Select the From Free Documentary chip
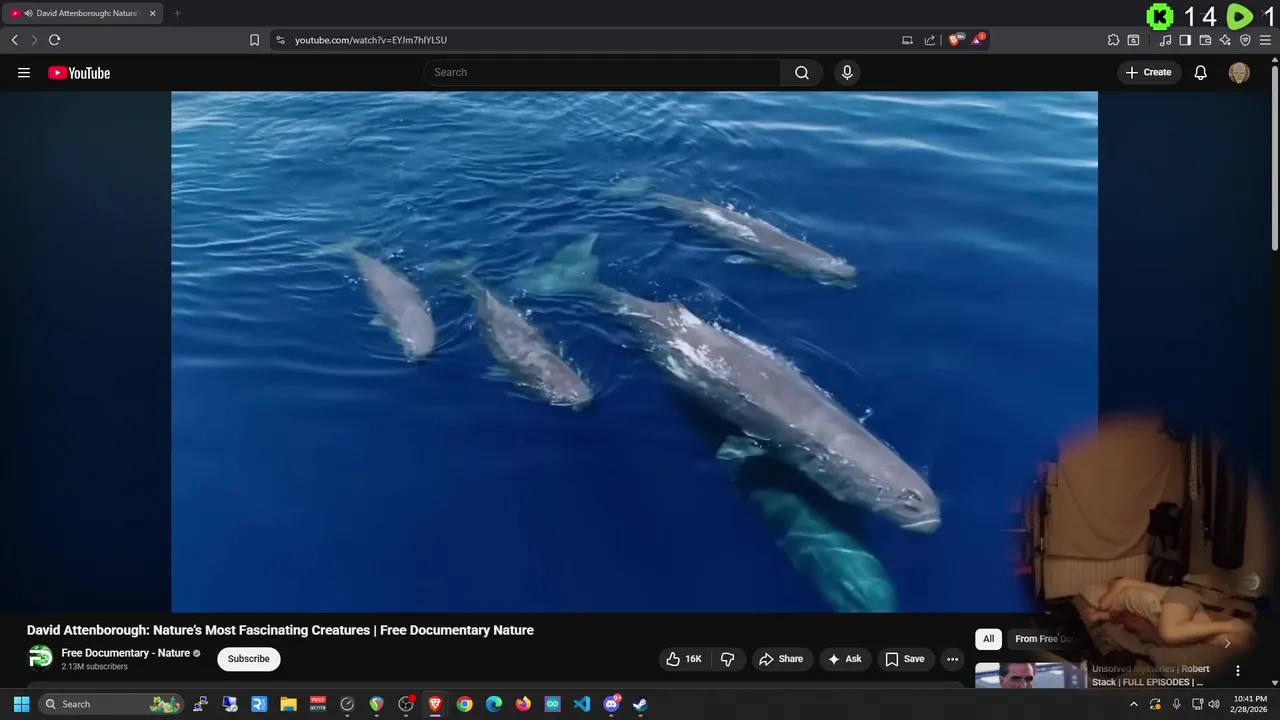The height and width of the screenshot is (720, 1280). [1043, 639]
